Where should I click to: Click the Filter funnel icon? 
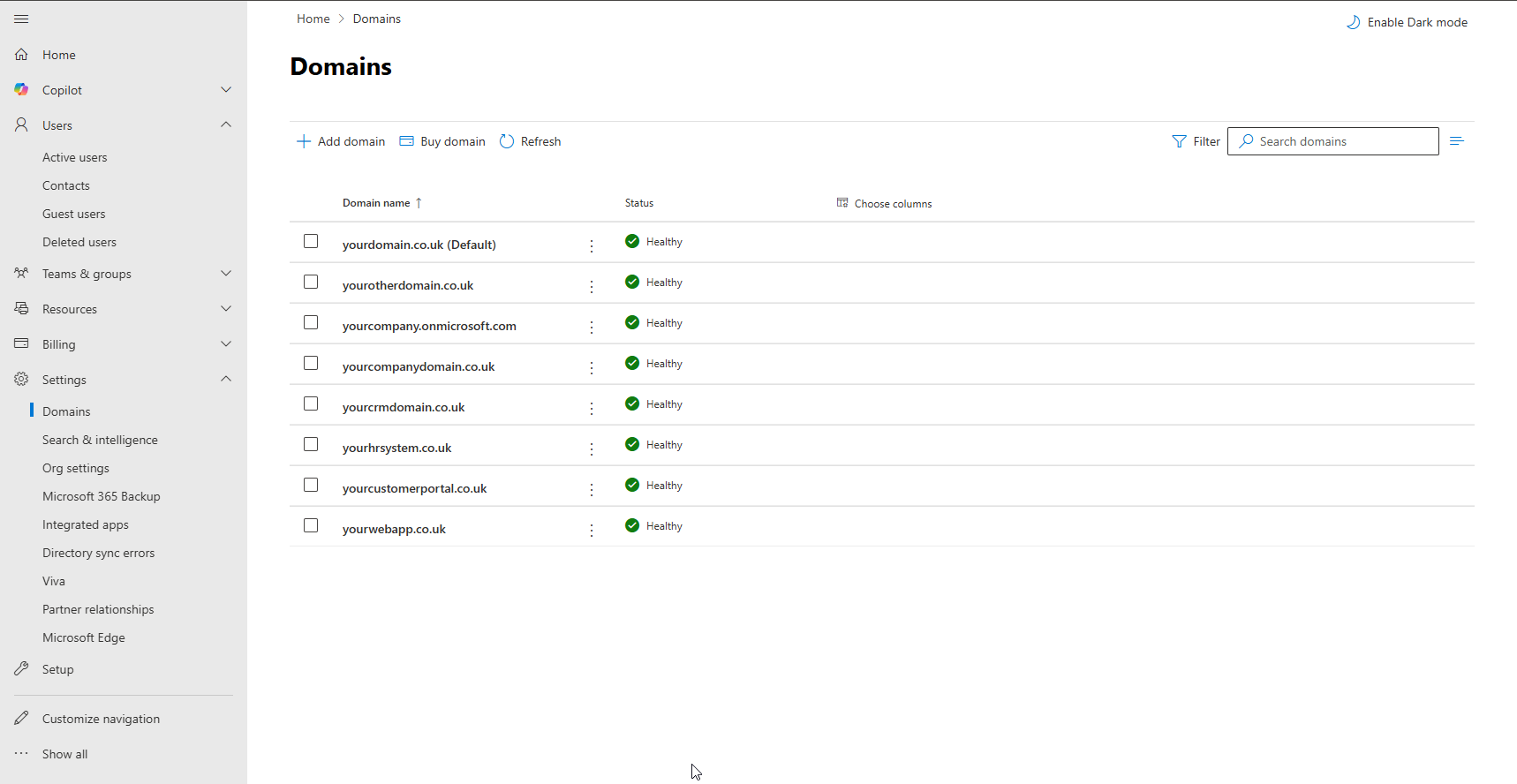(x=1179, y=141)
